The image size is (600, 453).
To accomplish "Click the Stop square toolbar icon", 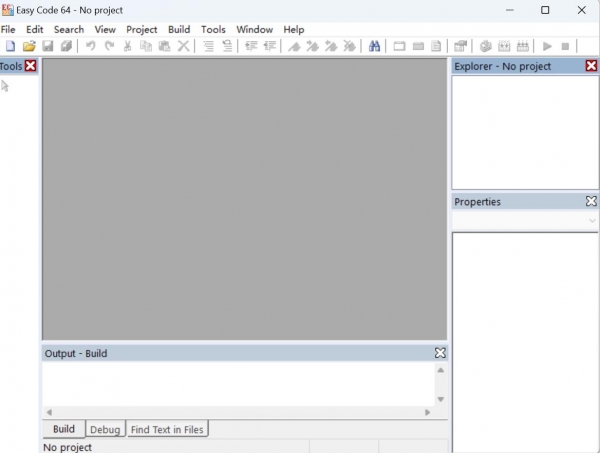I will pyautogui.click(x=566, y=46).
